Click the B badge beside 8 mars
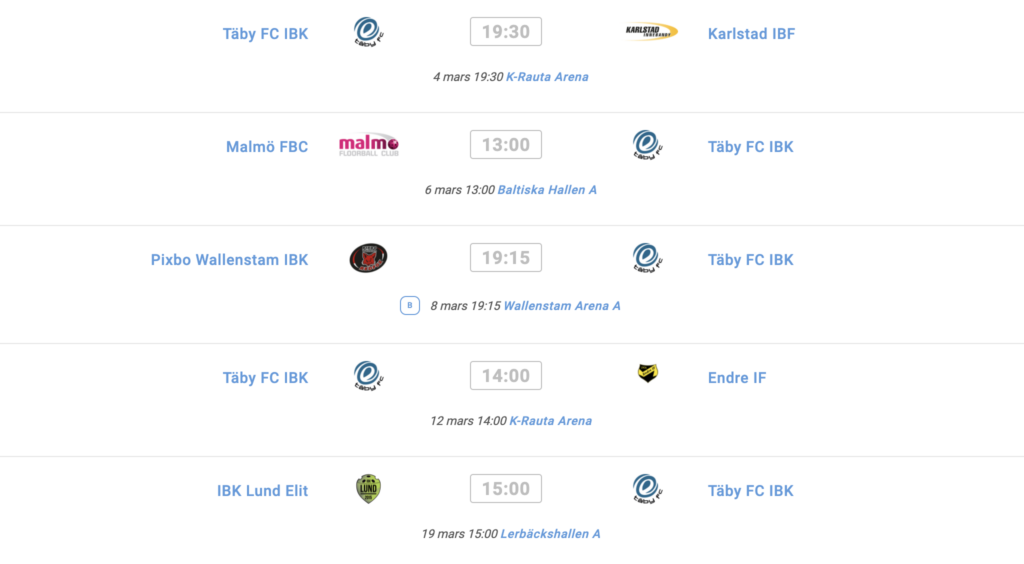1024x564 pixels. [409, 306]
